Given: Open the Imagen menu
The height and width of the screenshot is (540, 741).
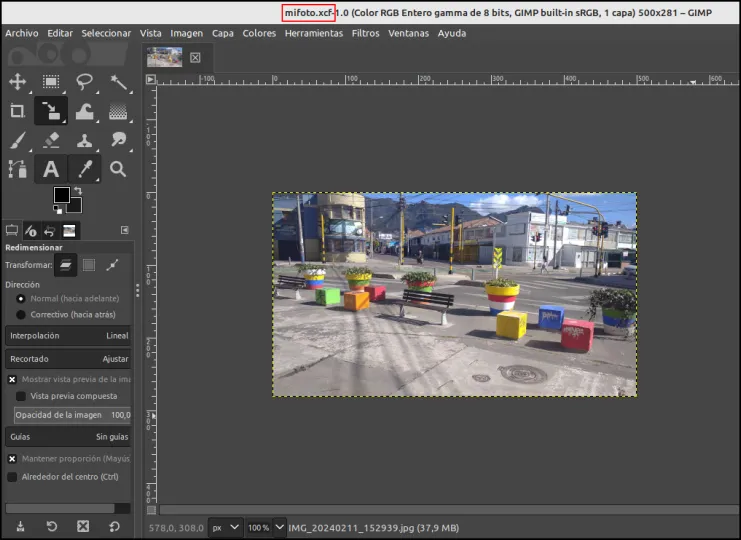Looking at the screenshot, I should point(187,34).
